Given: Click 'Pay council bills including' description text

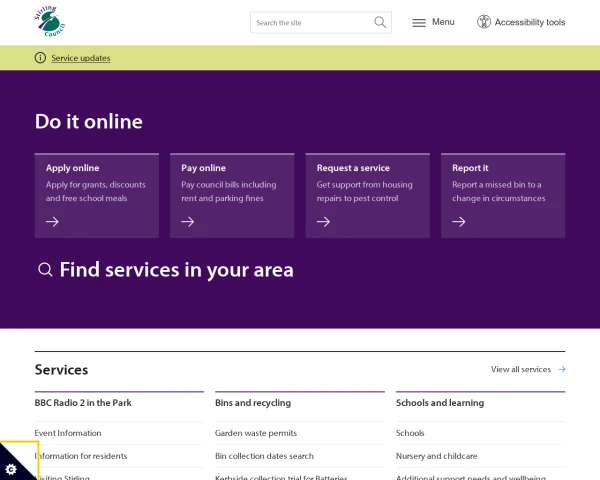Looking at the screenshot, I should 229,185.
